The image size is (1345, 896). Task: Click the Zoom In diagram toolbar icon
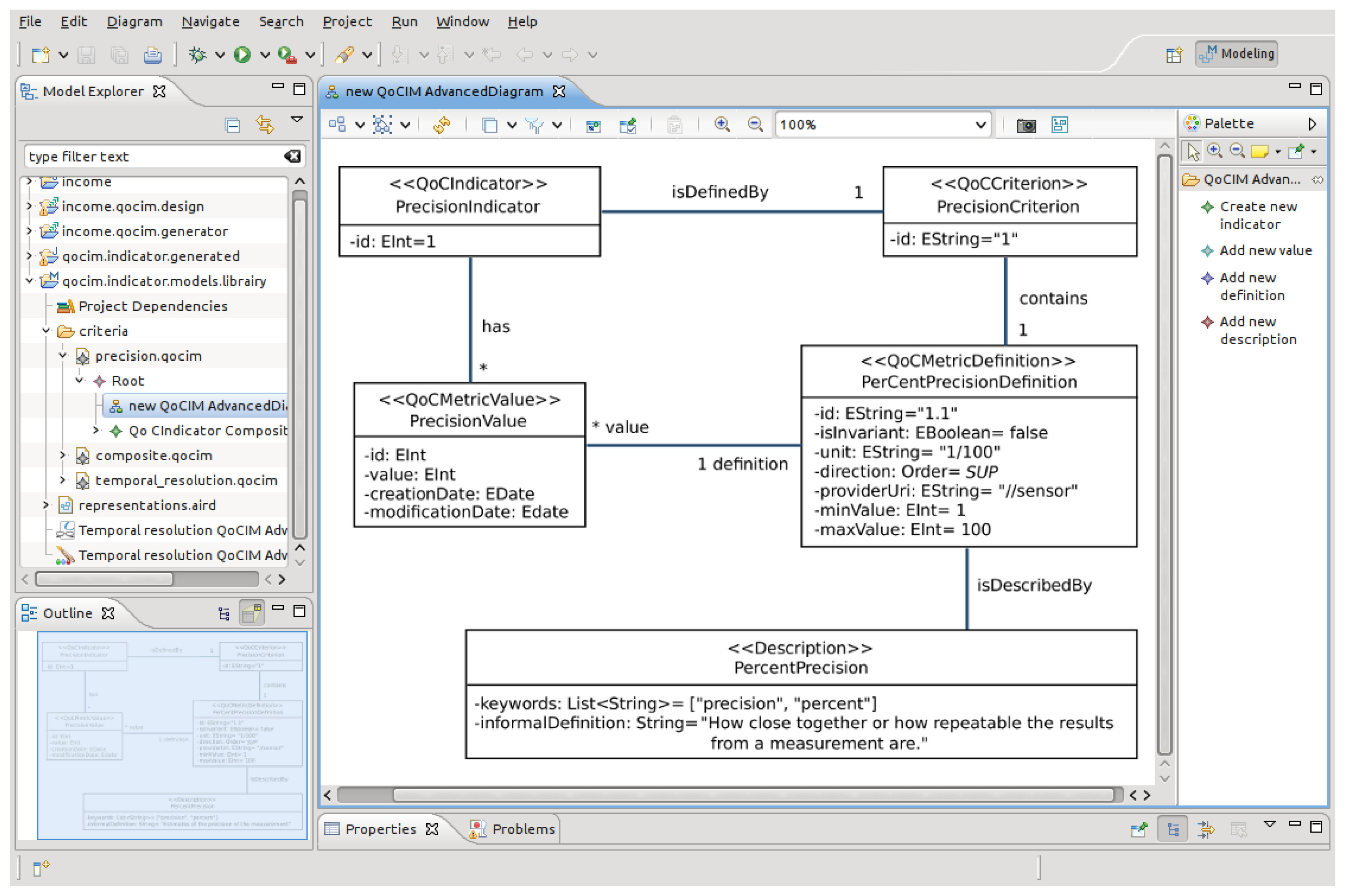pos(722,125)
